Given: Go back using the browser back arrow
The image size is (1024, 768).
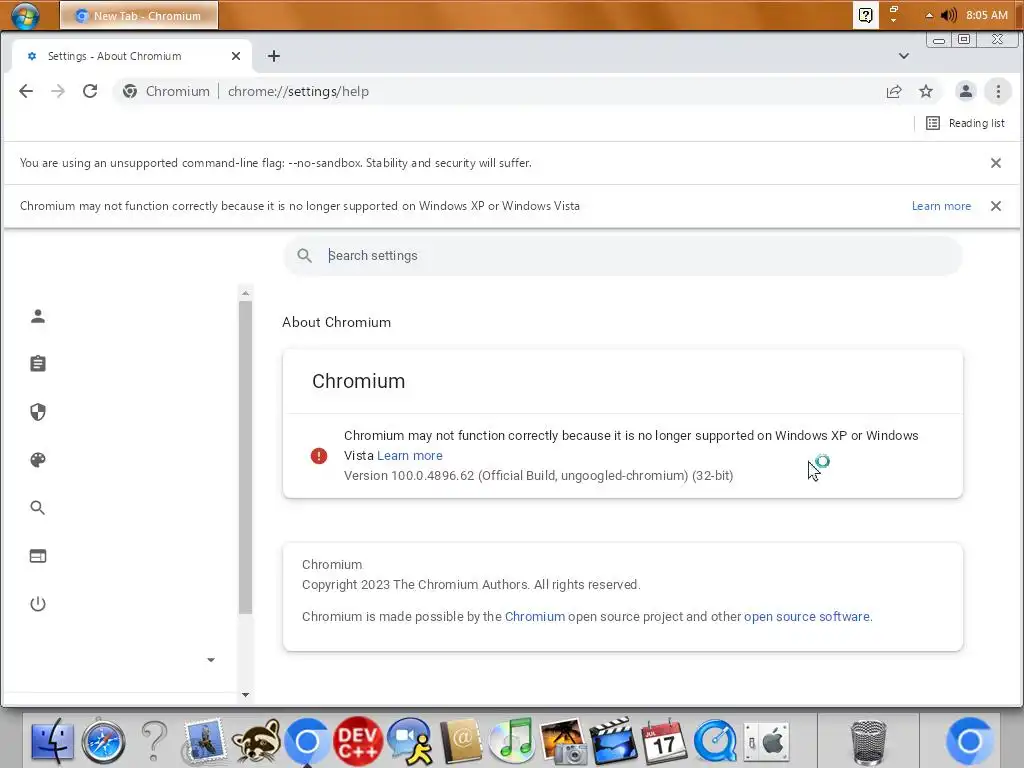Looking at the screenshot, I should tap(26, 91).
